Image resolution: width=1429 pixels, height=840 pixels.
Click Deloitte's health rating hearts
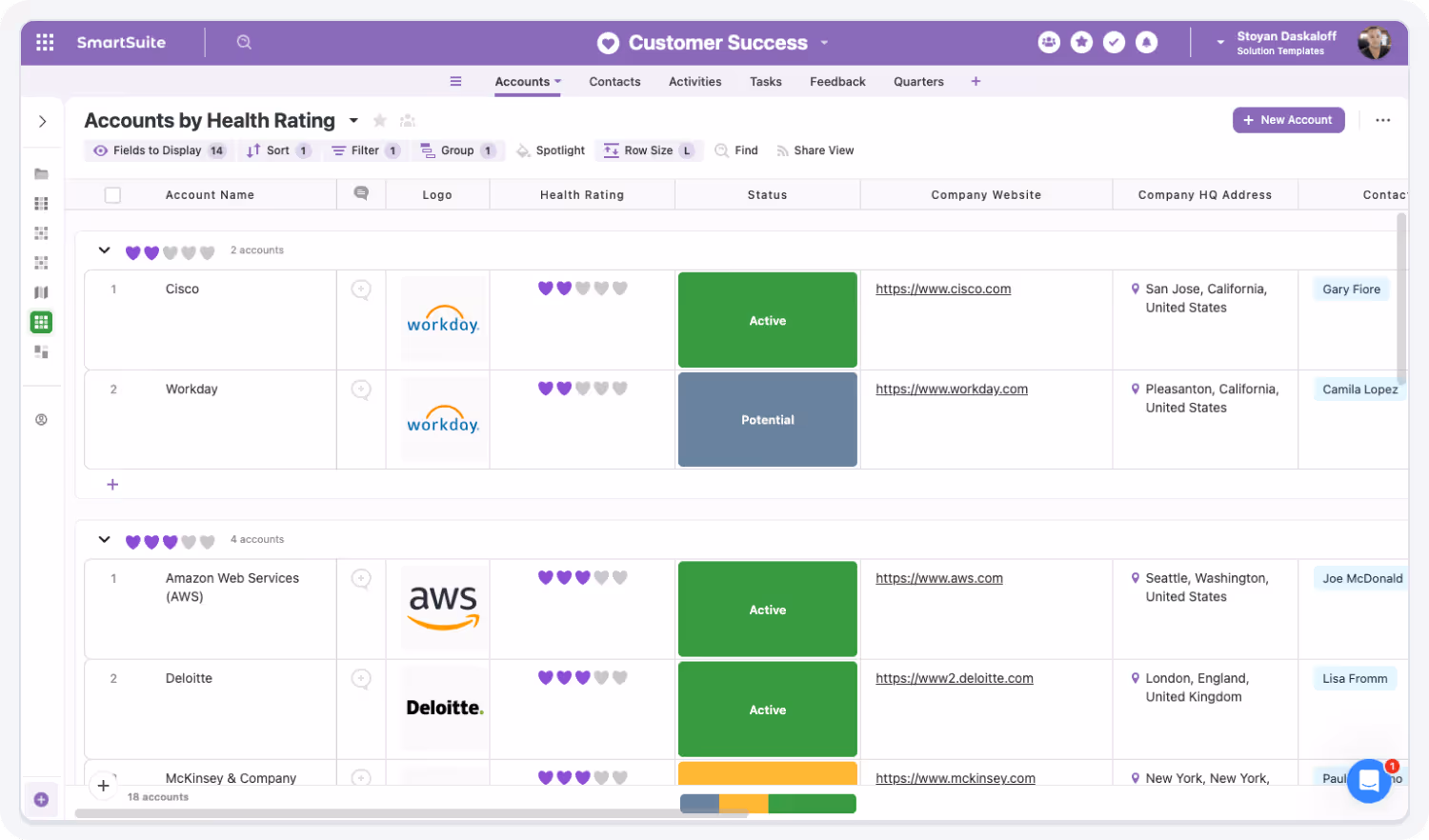pyautogui.click(x=582, y=678)
